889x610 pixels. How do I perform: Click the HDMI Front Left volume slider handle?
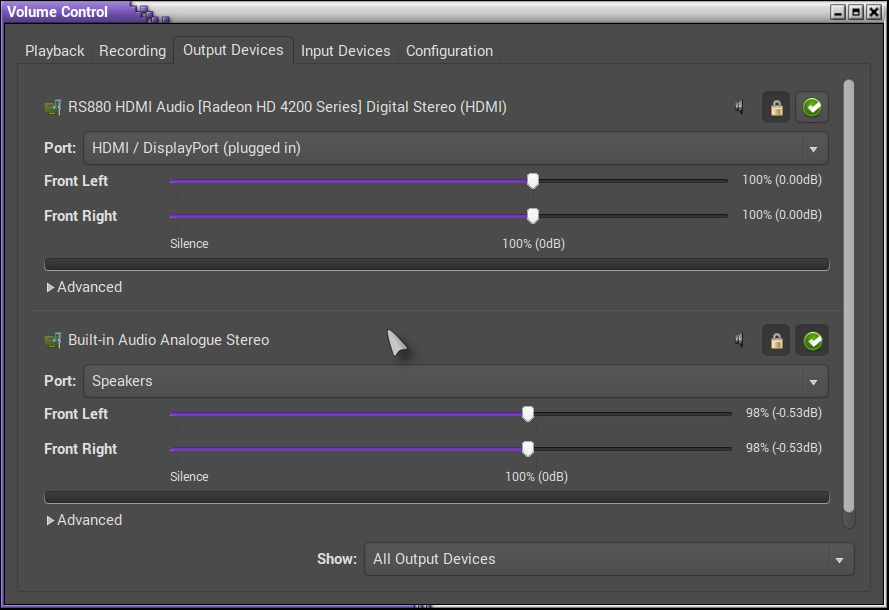coord(533,181)
